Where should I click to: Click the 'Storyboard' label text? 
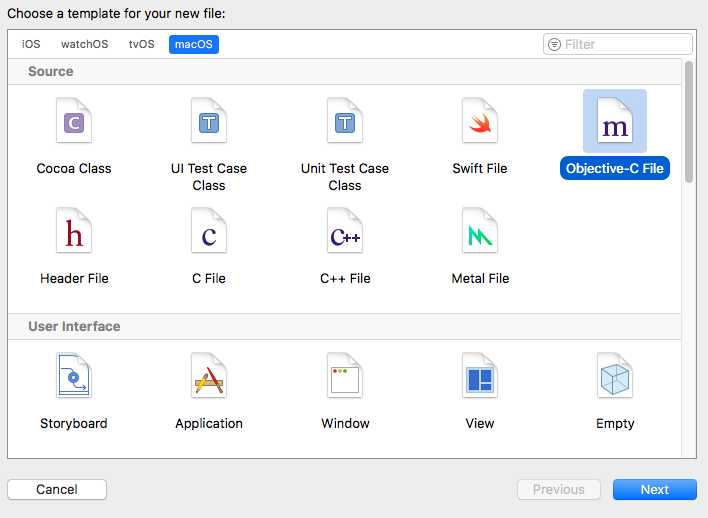click(x=74, y=424)
